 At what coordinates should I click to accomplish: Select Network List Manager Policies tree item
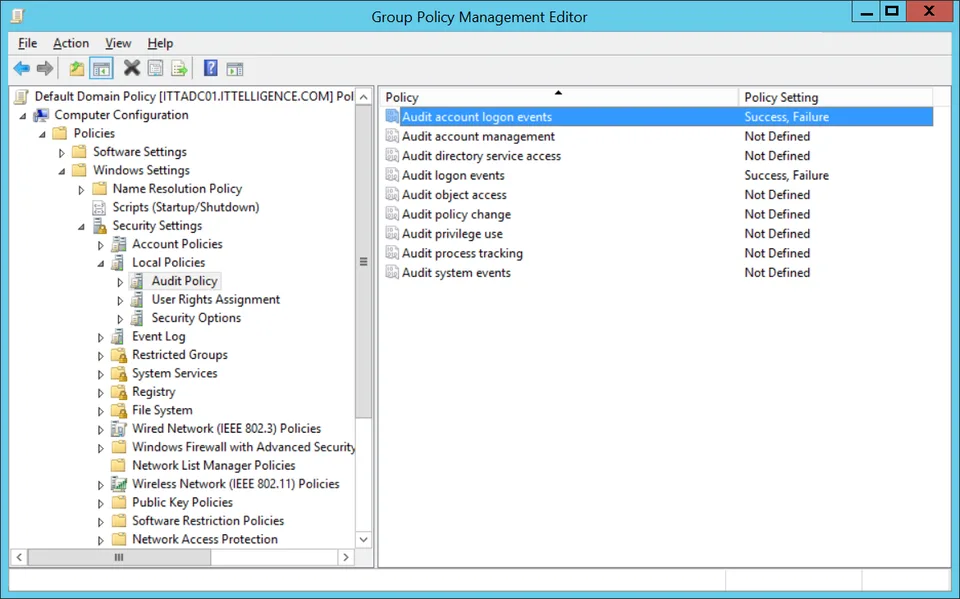[x=214, y=465]
